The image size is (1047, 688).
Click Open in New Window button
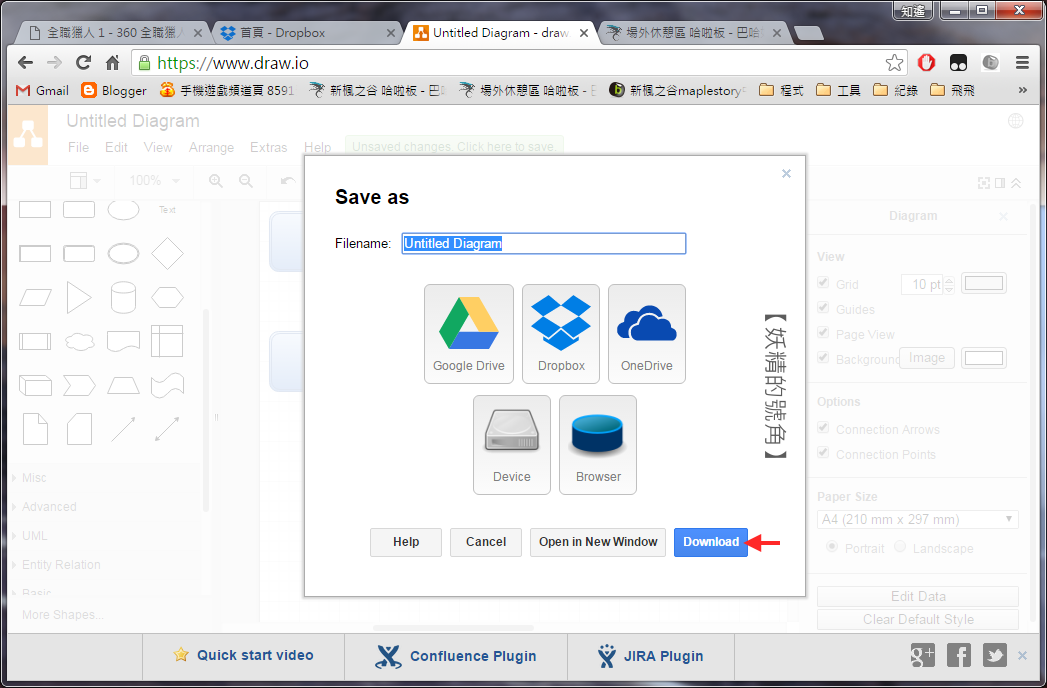pyautogui.click(x=598, y=542)
